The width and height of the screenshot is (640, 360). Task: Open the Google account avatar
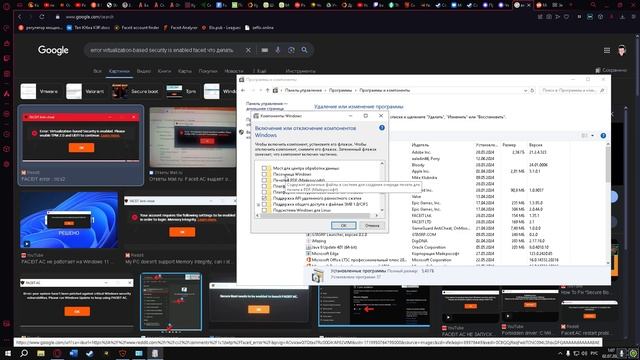(x=622, y=50)
